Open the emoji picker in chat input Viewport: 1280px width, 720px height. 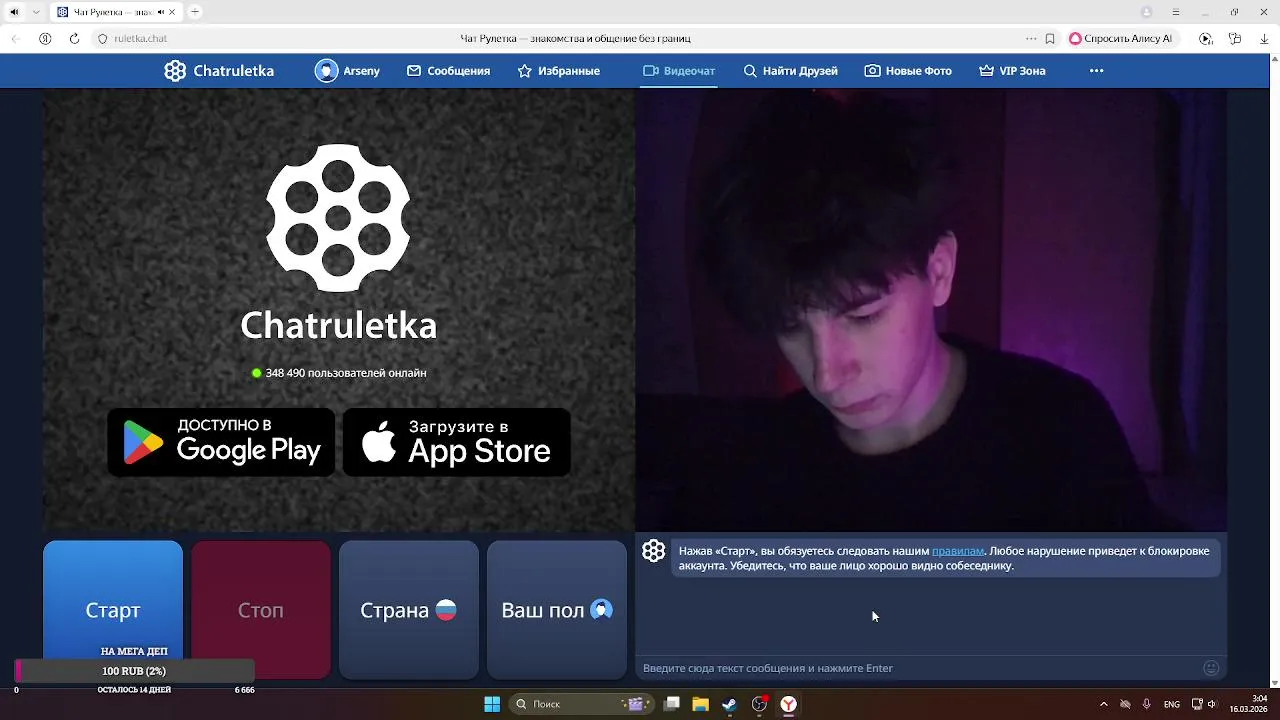coord(1211,668)
